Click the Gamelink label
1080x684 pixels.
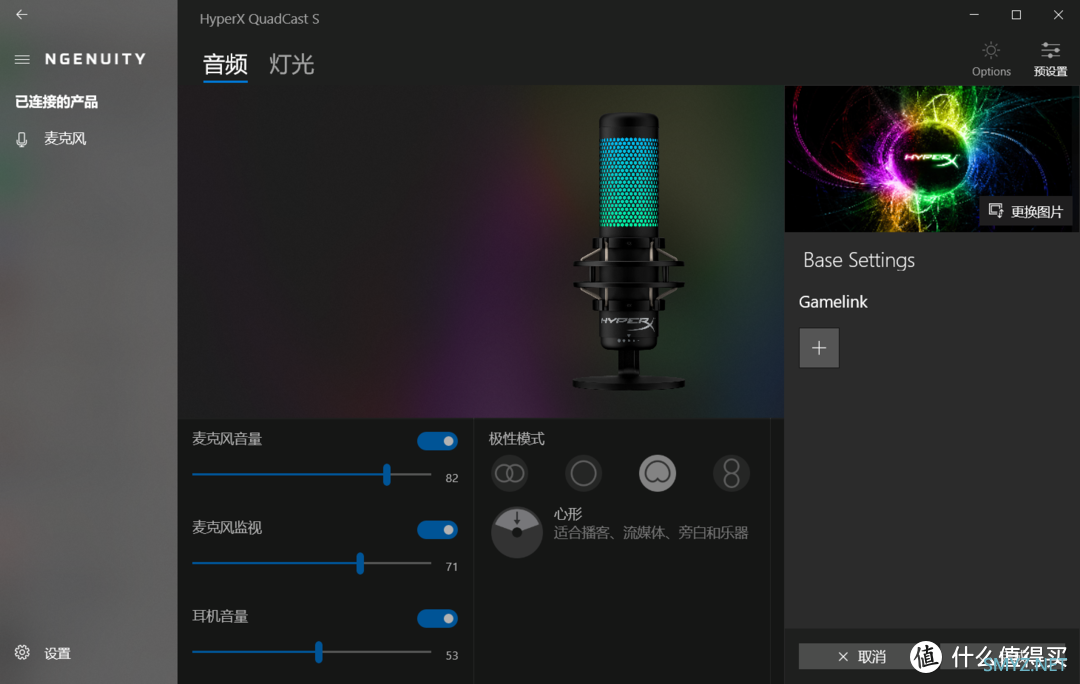point(833,302)
